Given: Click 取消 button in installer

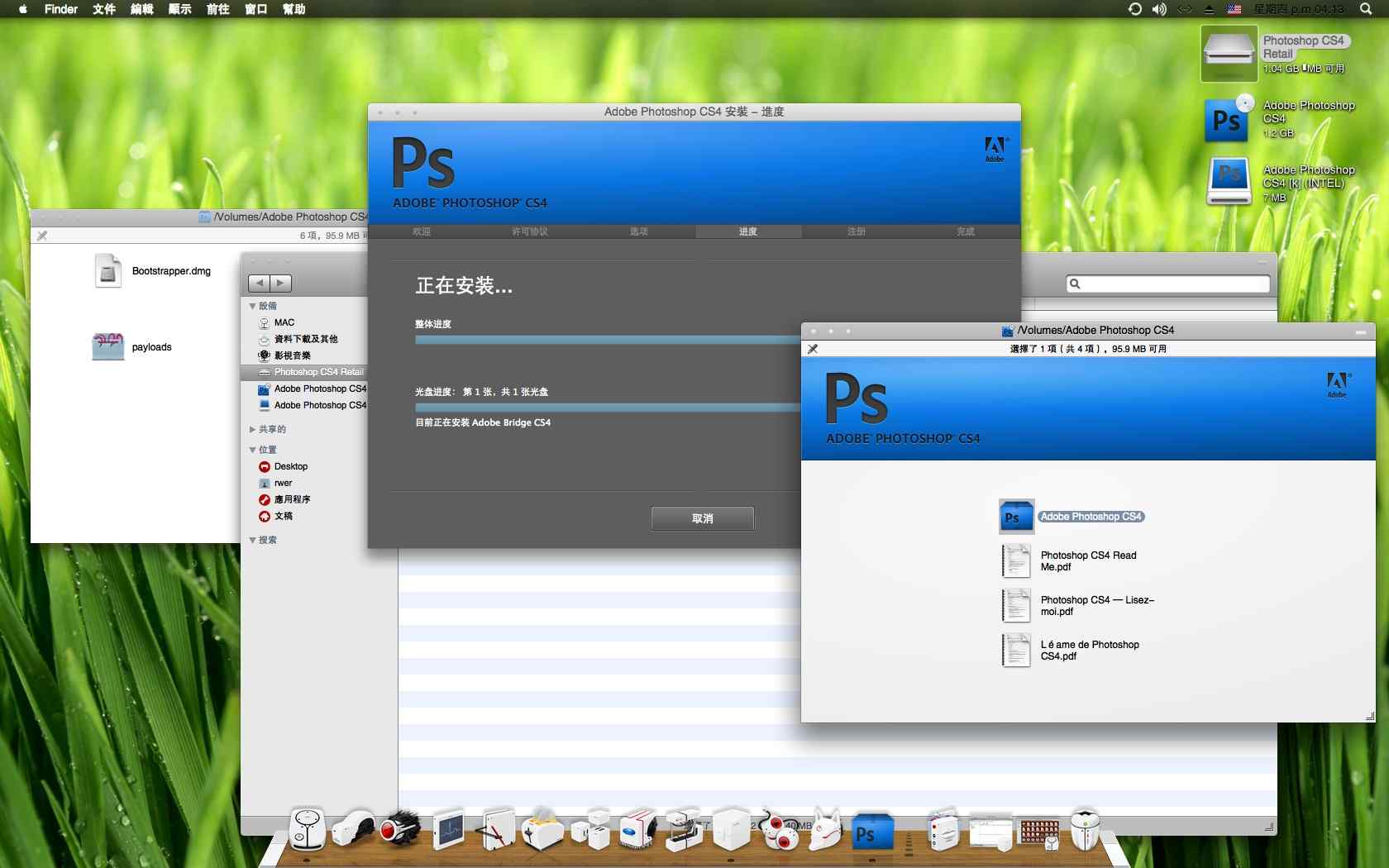Looking at the screenshot, I should tap(703, 518).
